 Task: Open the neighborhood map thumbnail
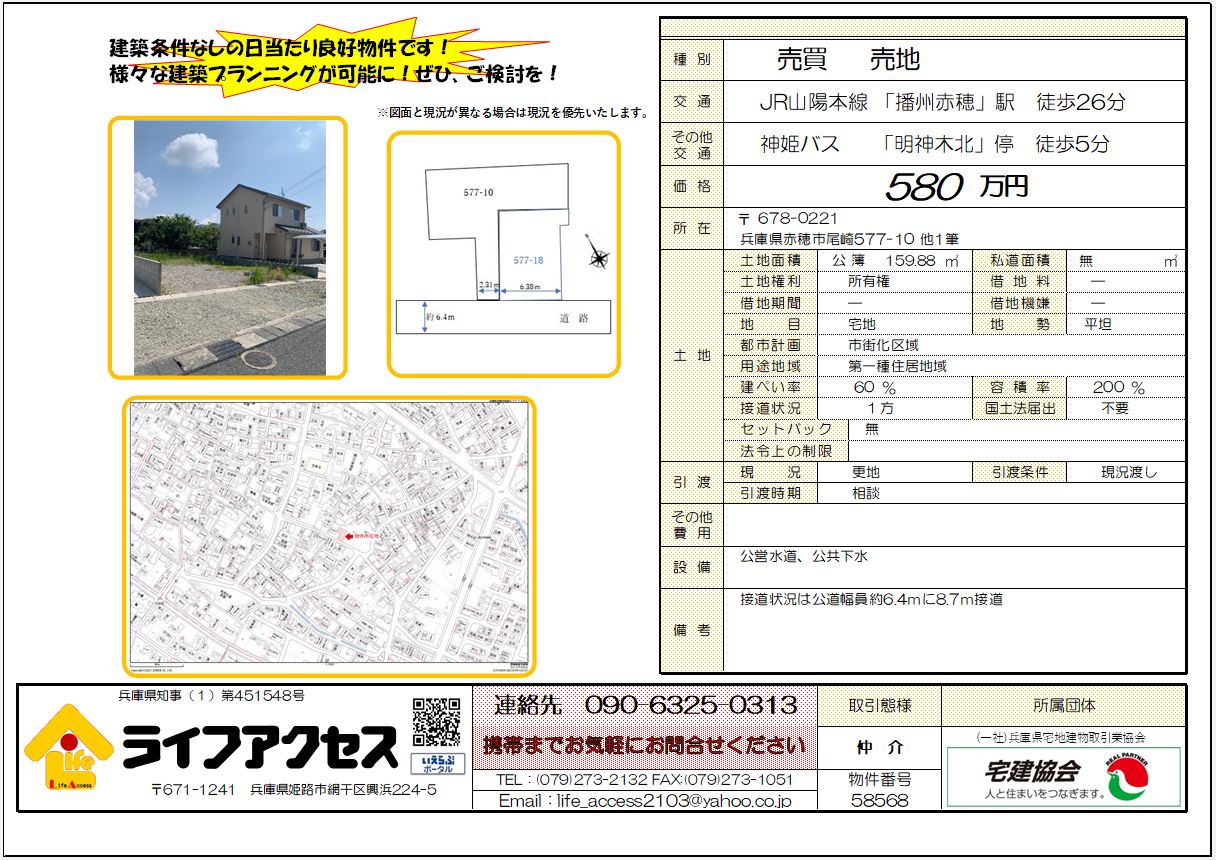tap(329, 536)
